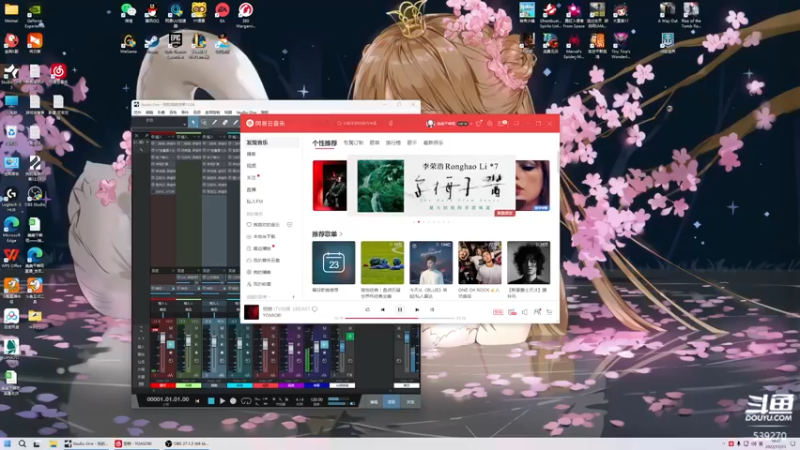Change playback loop mode in NetEase player
This screenshot has height=450, width=800.
367,309
